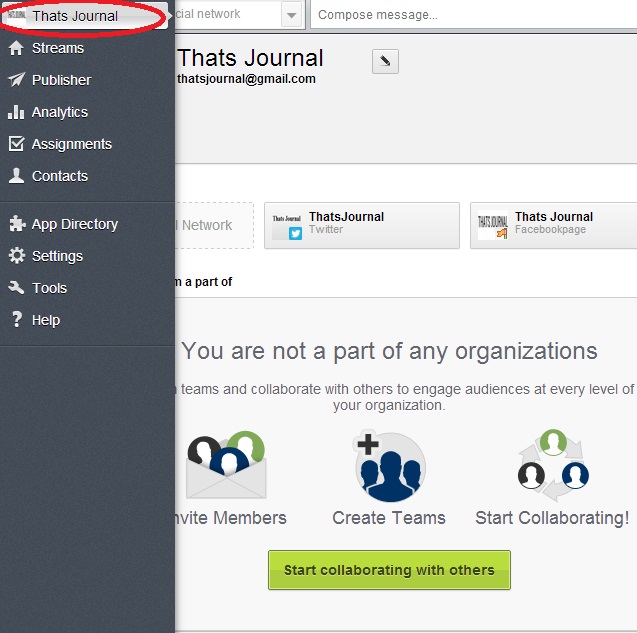Click the Create Teams label

389,518
